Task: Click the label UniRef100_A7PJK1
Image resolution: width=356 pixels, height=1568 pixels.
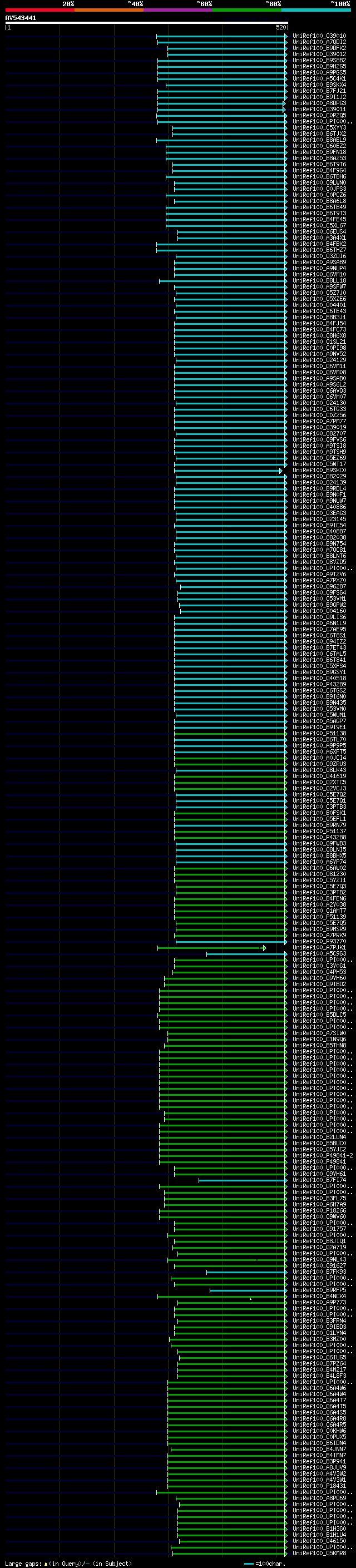Action: click(x=319, y=948)
